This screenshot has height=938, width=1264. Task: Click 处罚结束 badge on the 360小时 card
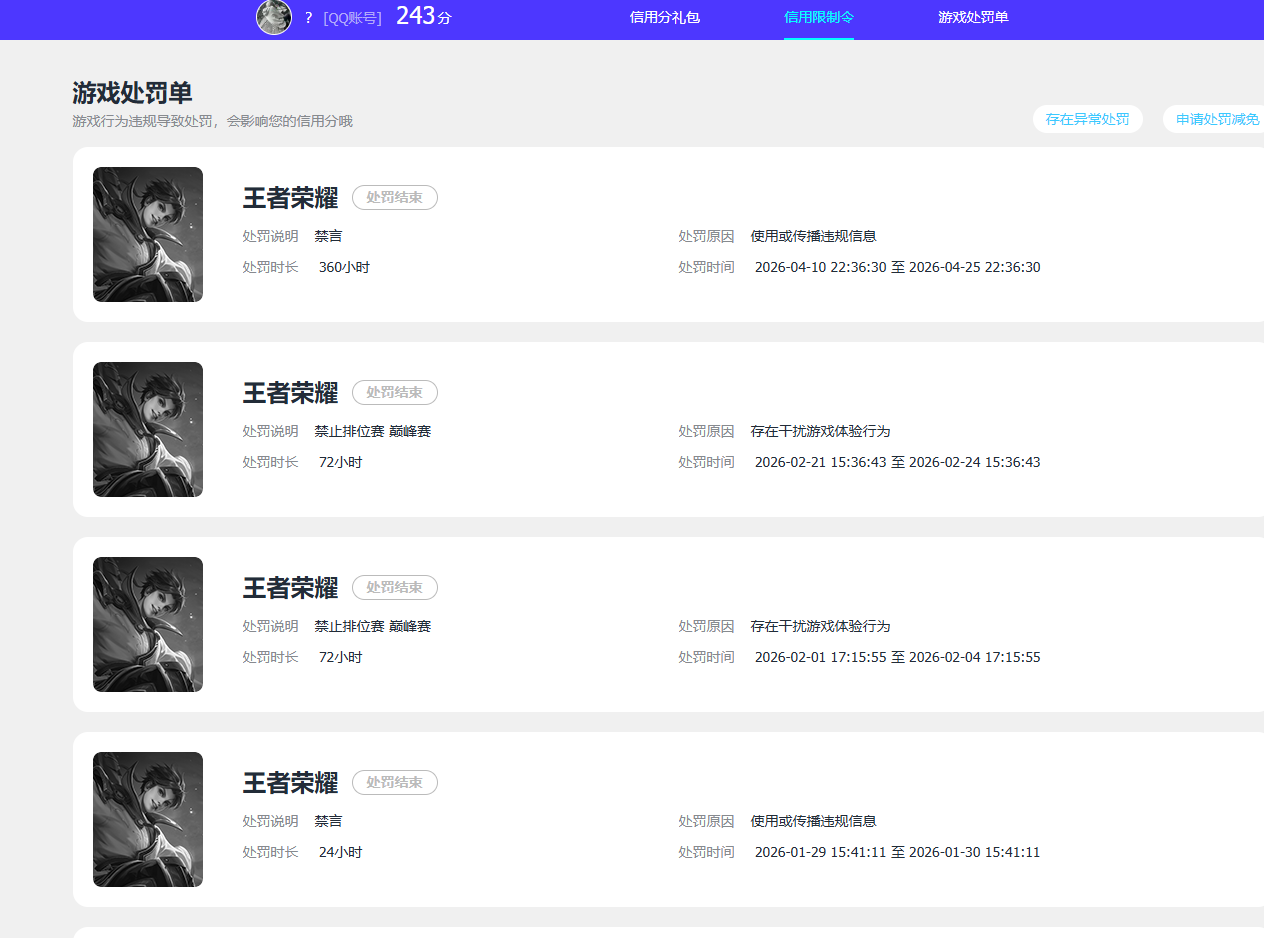(395, 198)
